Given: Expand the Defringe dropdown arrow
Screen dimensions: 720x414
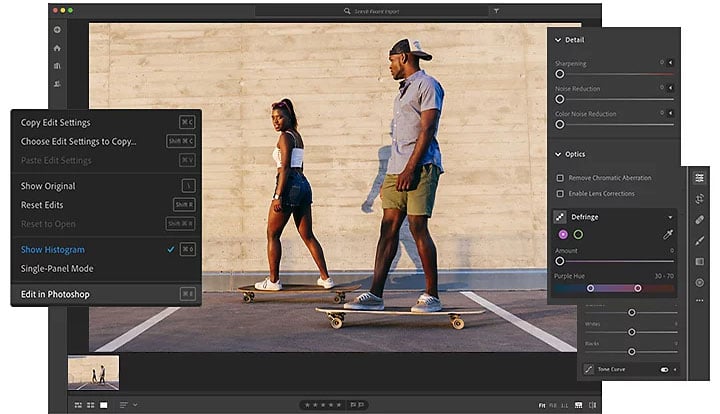Looking at the screenshot, I should point(670,216).
